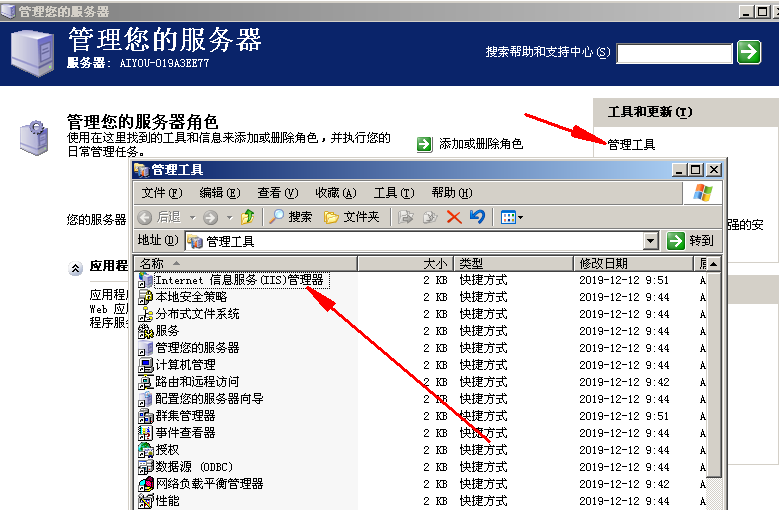The width and height of the screenshot is (779, 510).
Task: Click the Copy To folder toolbar icon
Action: [430, 217]
